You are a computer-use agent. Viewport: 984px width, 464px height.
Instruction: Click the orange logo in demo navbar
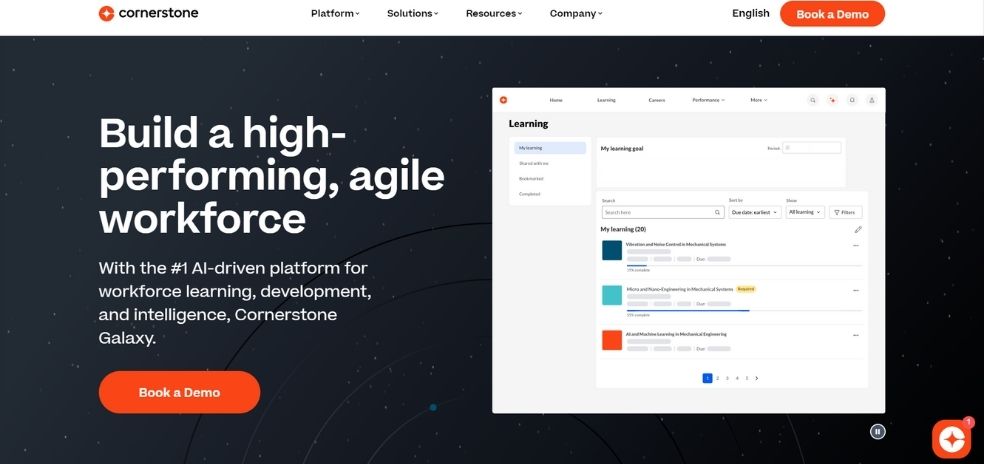pos(503,100)
